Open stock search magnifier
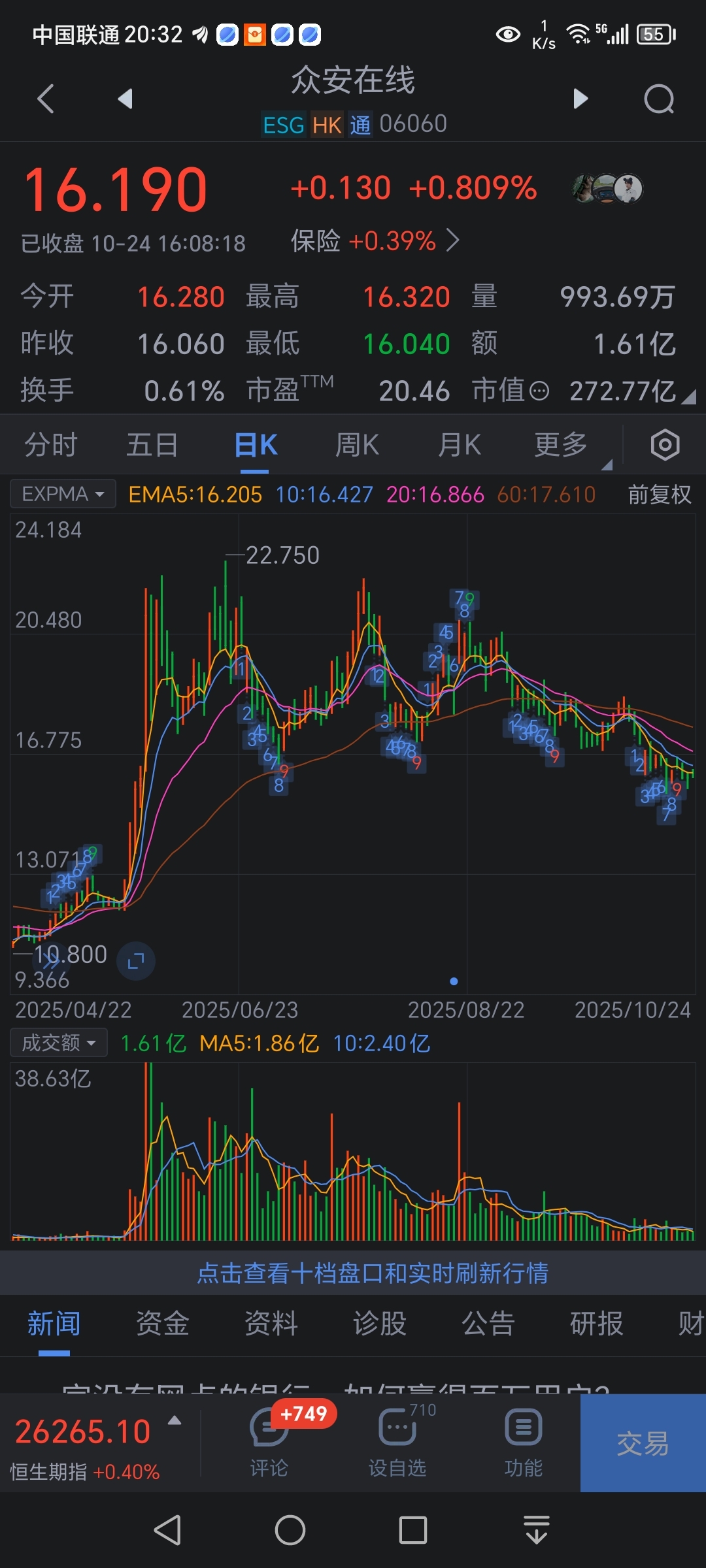This screenshot has width=706, height=1568. point(659,99)
